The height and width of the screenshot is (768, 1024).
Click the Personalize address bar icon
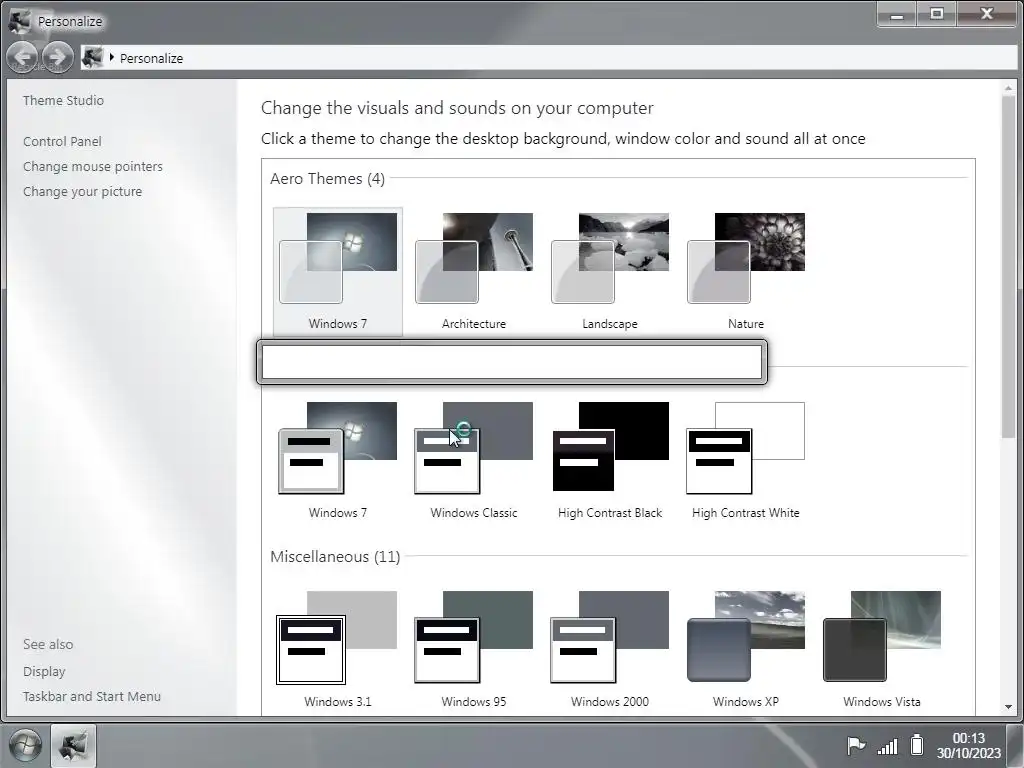coord(93,57)
